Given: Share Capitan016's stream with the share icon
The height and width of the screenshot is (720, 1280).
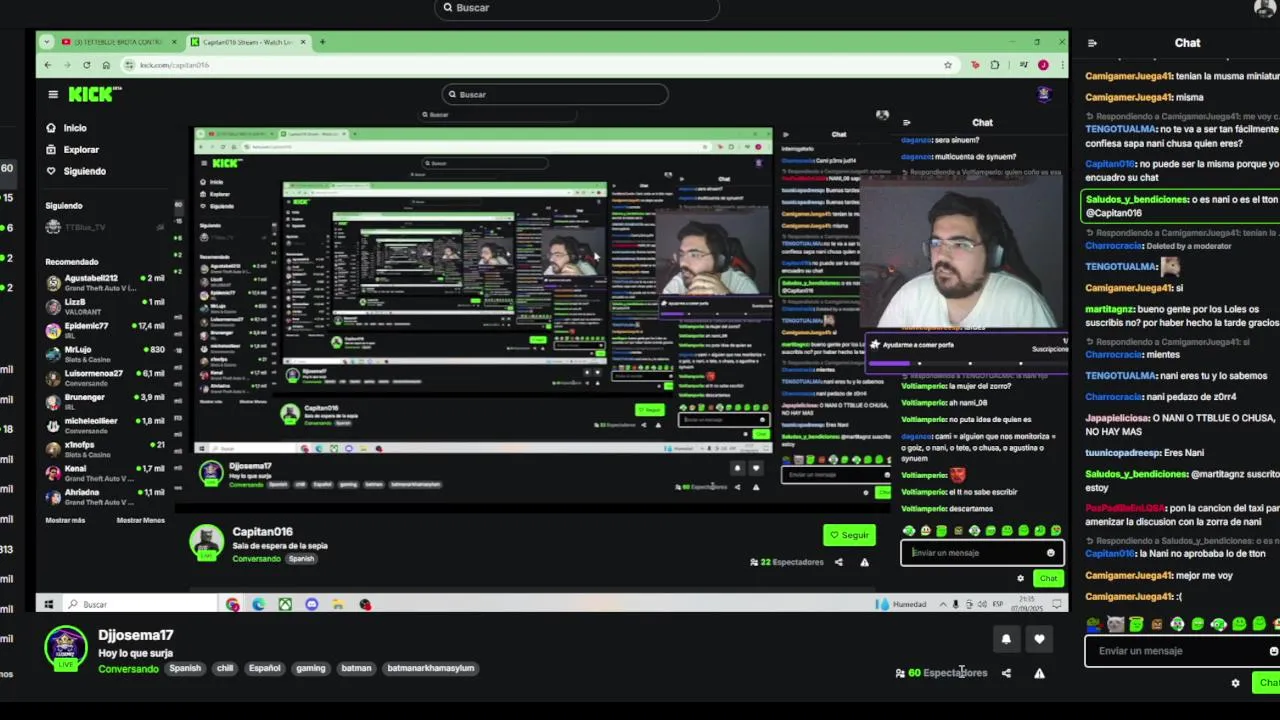Looking at the screenshot, I should pos(838,562).
